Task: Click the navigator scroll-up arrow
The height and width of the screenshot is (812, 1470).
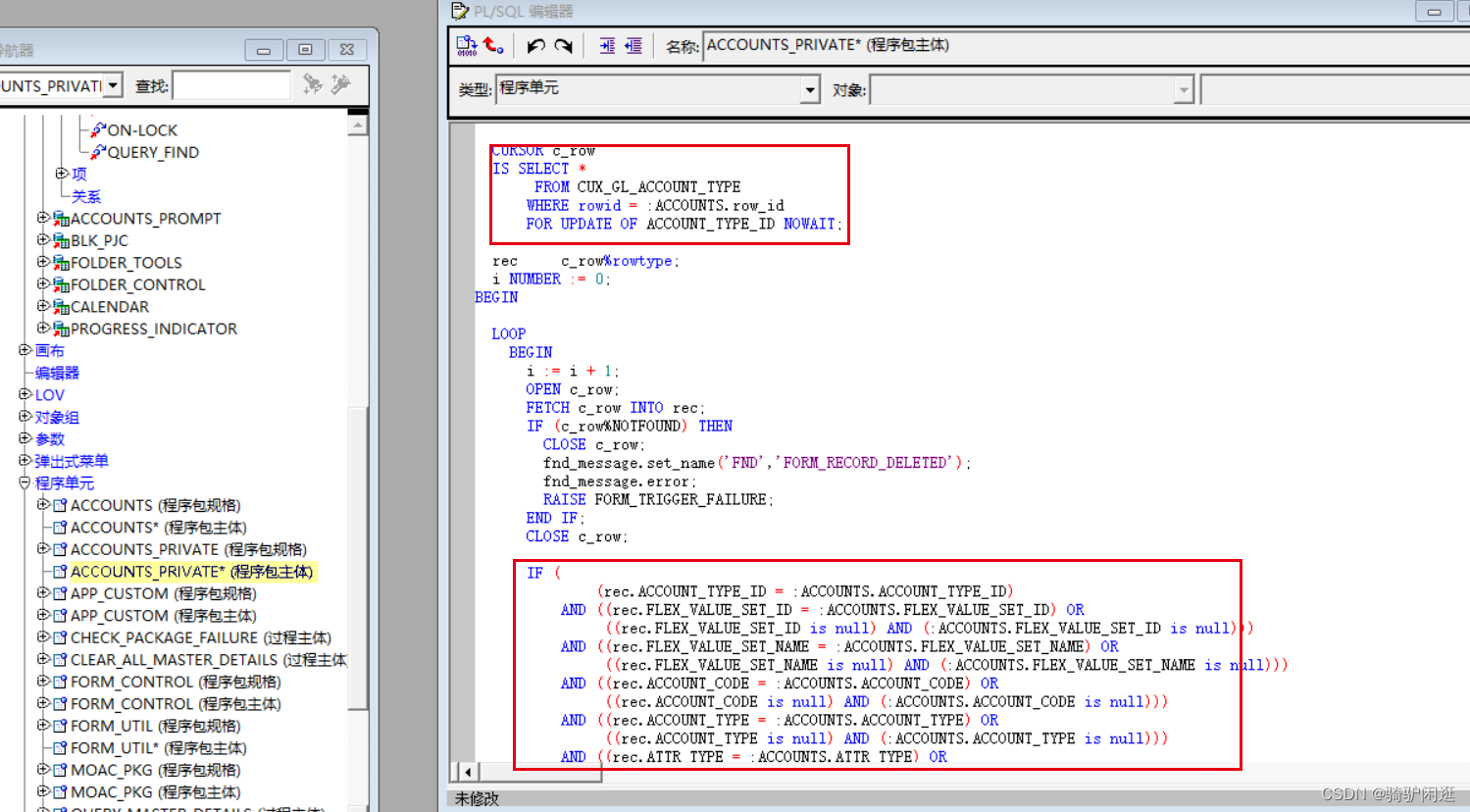Action: [x=358, y=125]
